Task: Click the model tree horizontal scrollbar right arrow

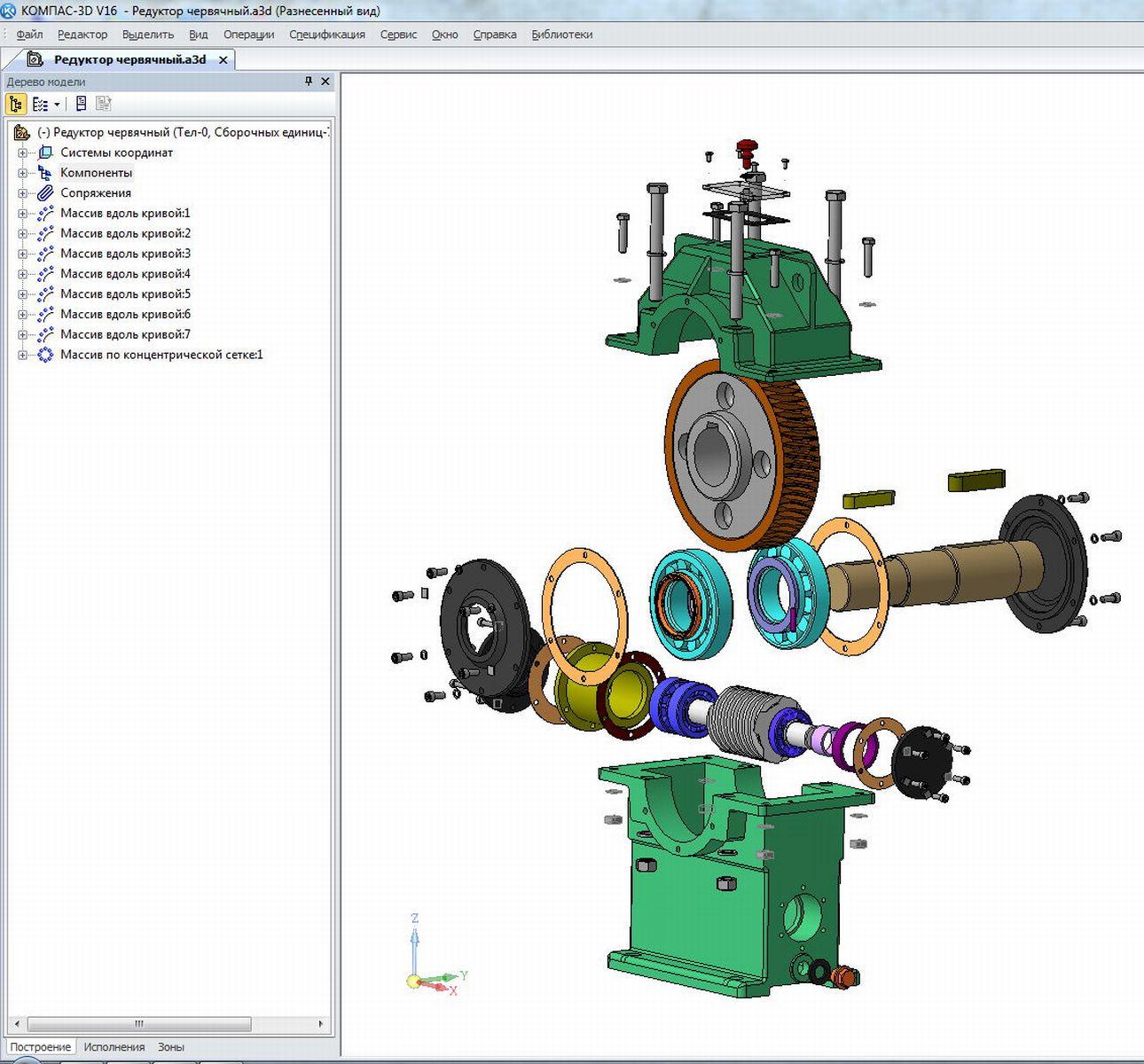Action: click(321, 1024)
